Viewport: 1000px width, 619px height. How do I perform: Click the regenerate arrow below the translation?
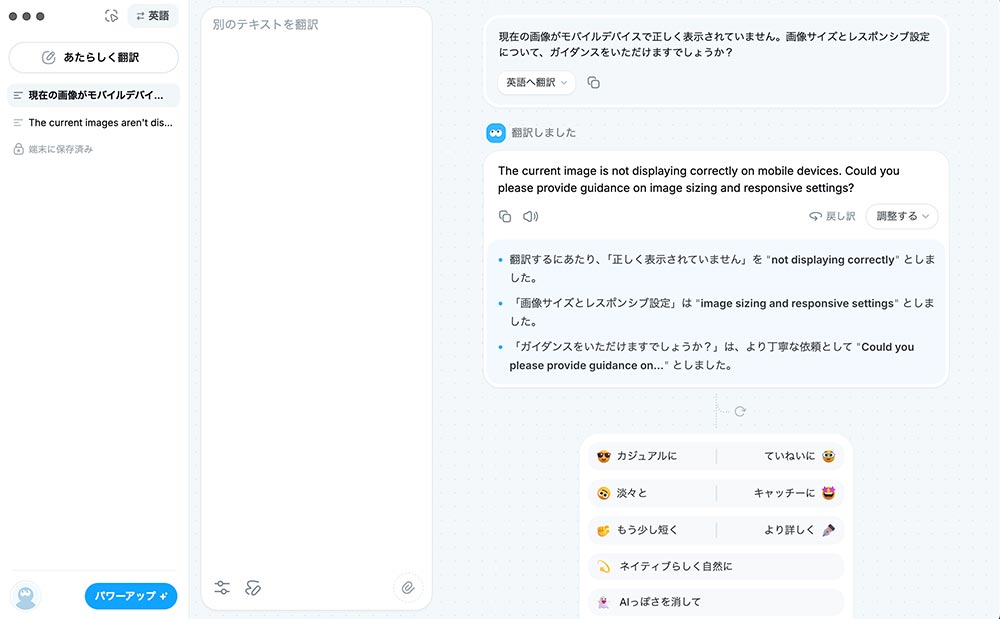click(740, 411)
